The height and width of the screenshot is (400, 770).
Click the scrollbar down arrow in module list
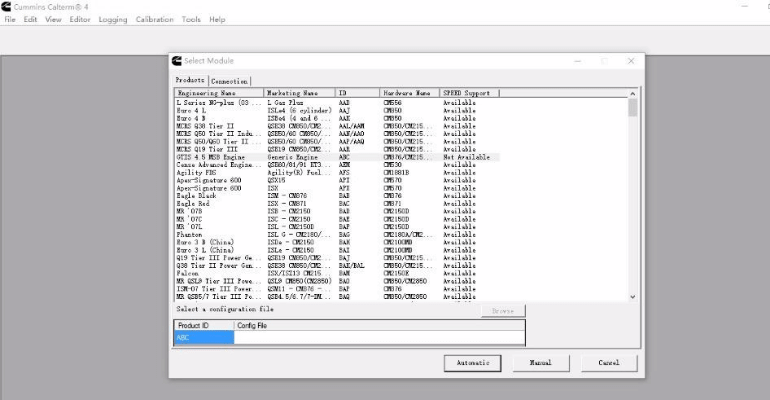click(x=632, y=296)
